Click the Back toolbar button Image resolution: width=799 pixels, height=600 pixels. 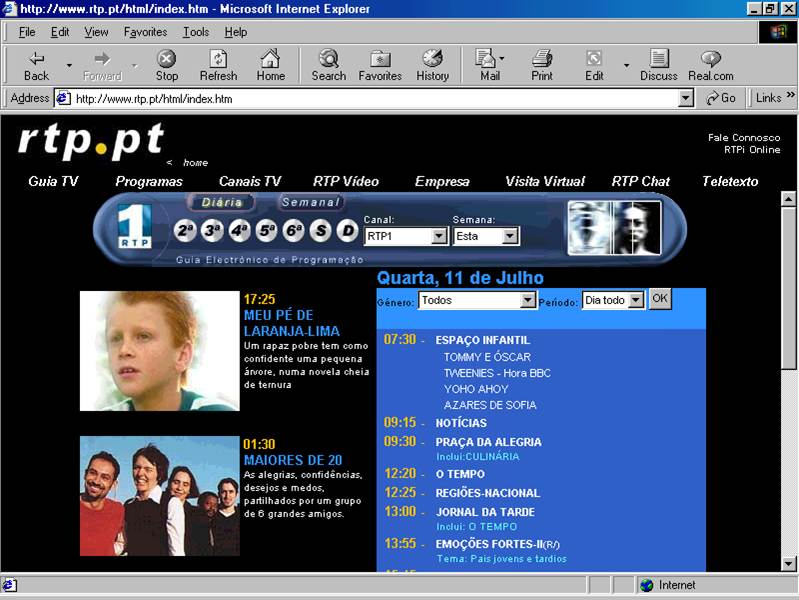[36, 66]
